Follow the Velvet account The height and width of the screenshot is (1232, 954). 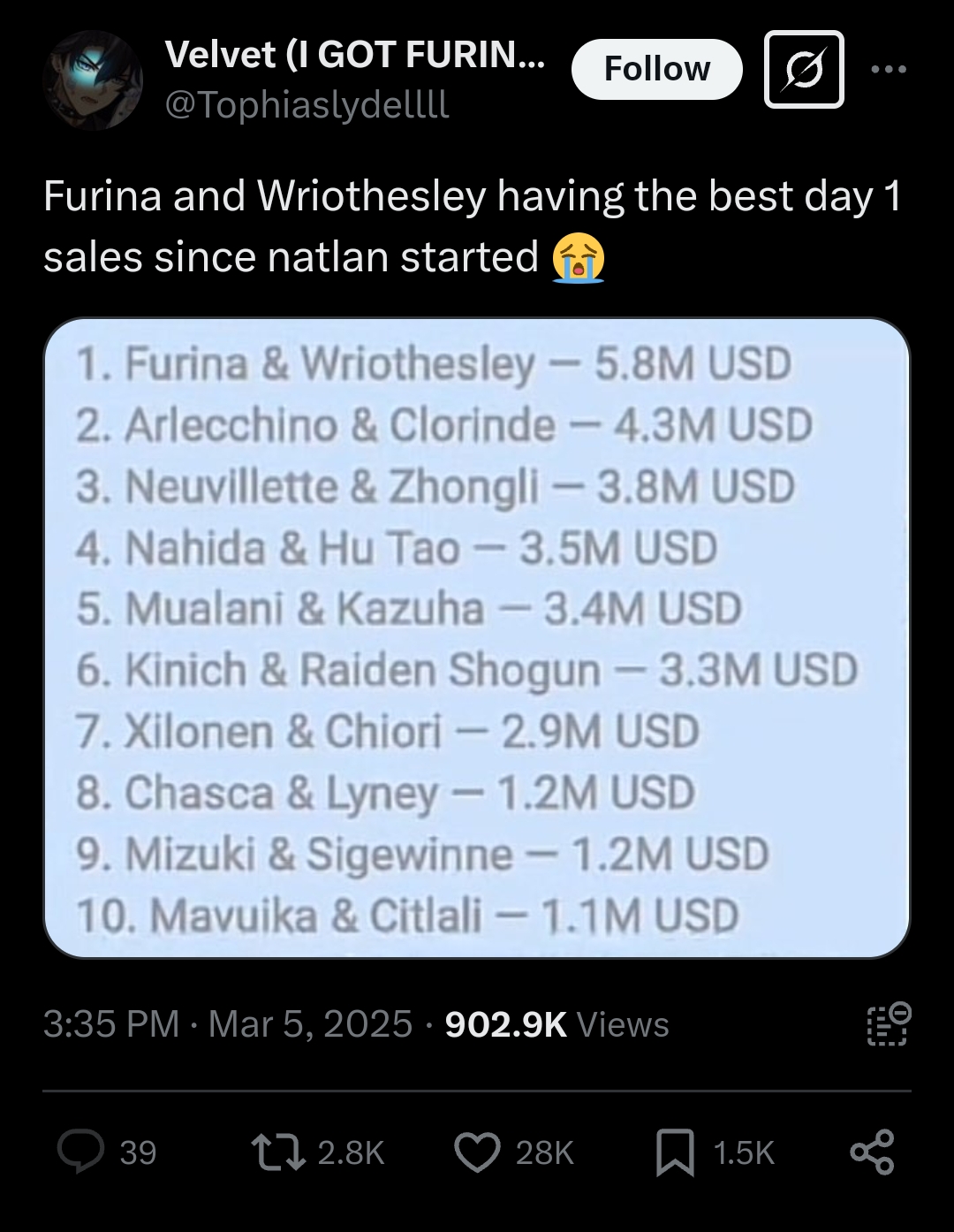[x=657, y=69]
